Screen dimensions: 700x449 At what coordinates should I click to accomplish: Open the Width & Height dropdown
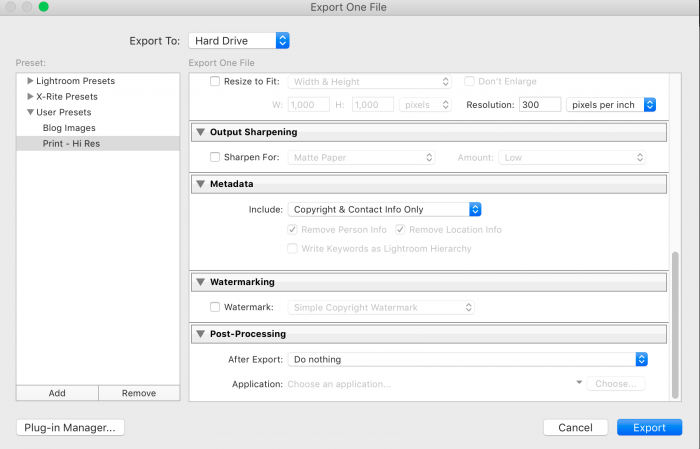point(370,82)
